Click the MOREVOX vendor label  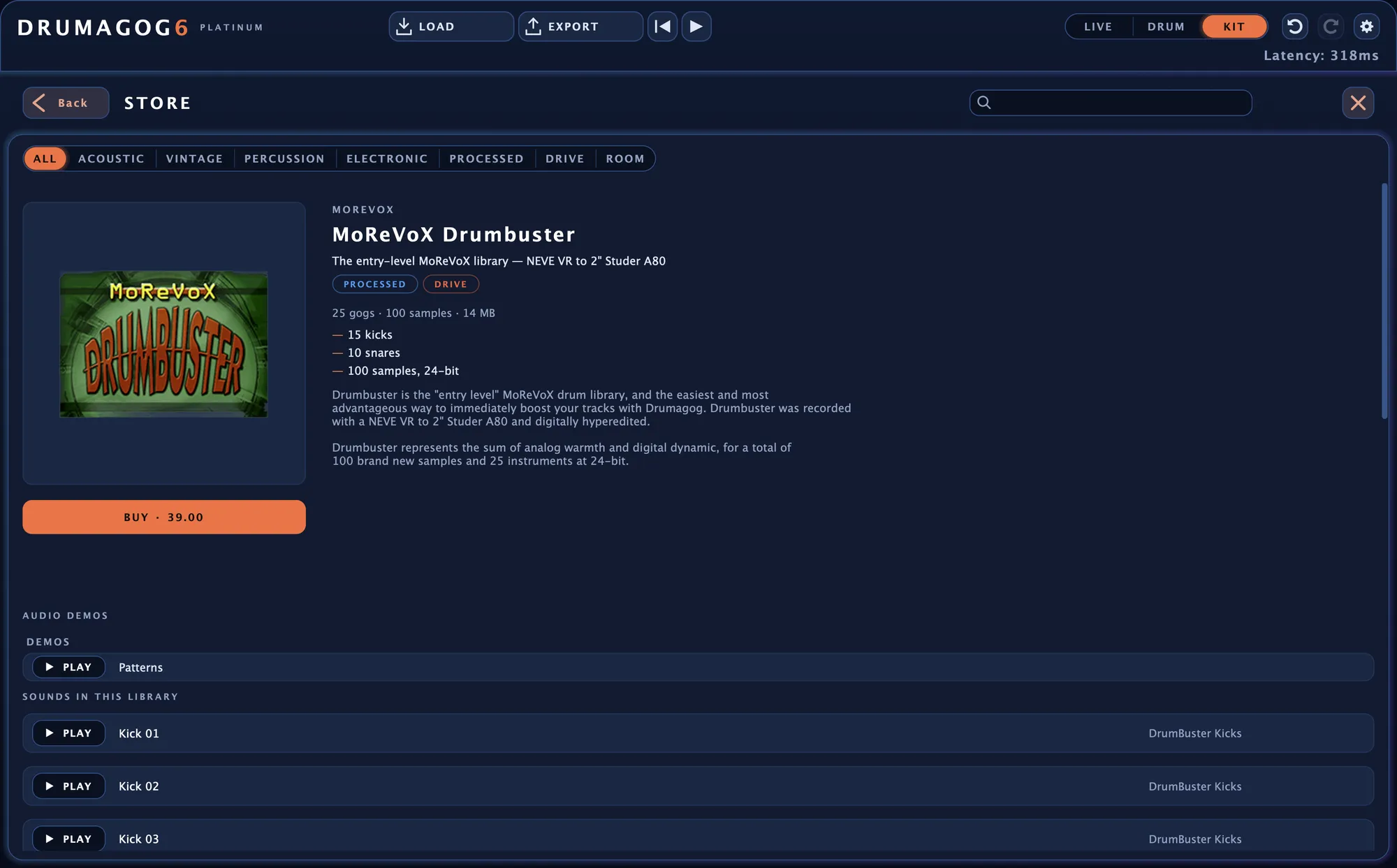[363, 209]
